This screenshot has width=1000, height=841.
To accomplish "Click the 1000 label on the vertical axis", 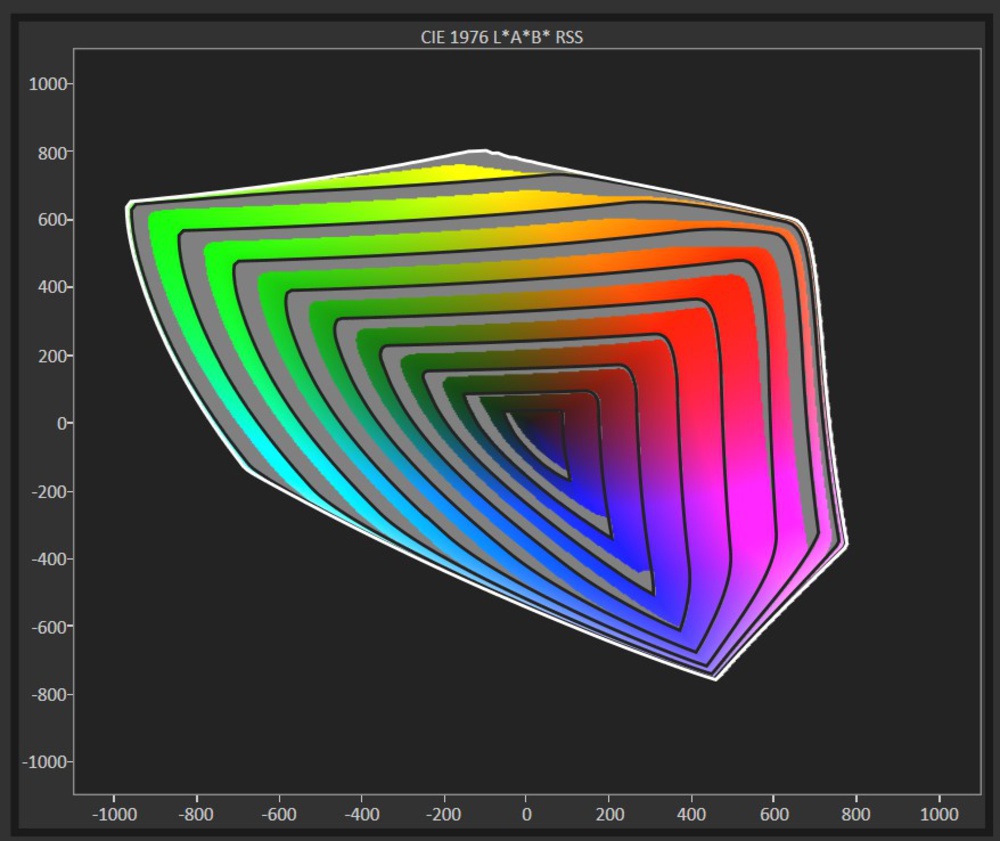I will click(x=46, y=85).
